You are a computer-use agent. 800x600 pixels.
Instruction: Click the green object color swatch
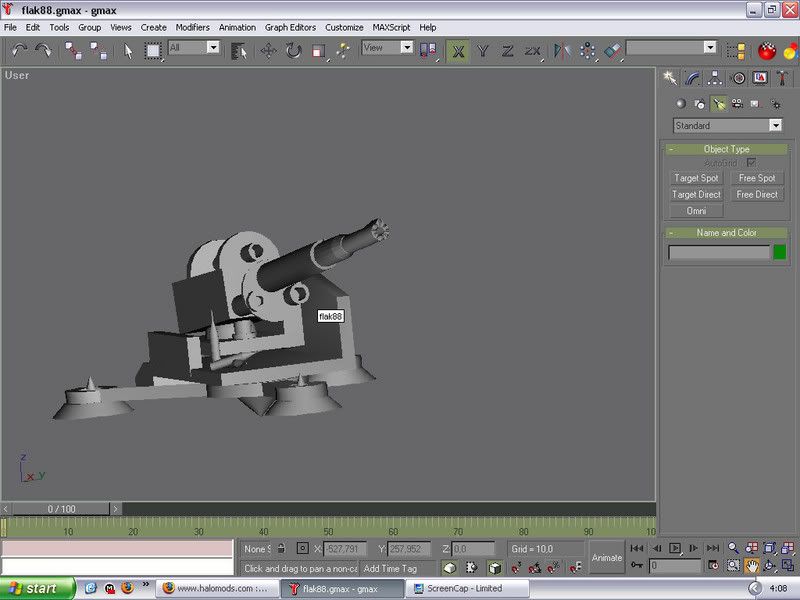click(x=780, y=252)
